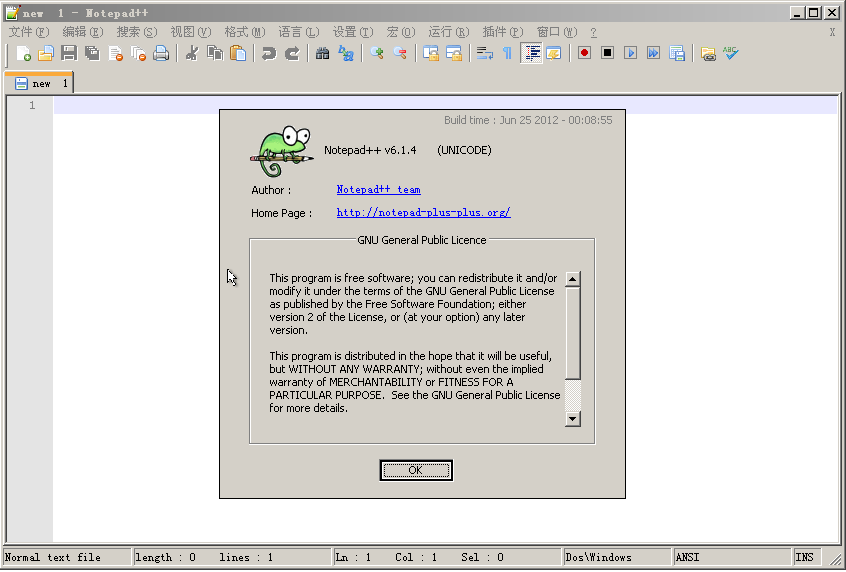Viewport: 846px width, 572px height.
Task: Open user defined language dialog icon
Action: click(x=554, y=53)
